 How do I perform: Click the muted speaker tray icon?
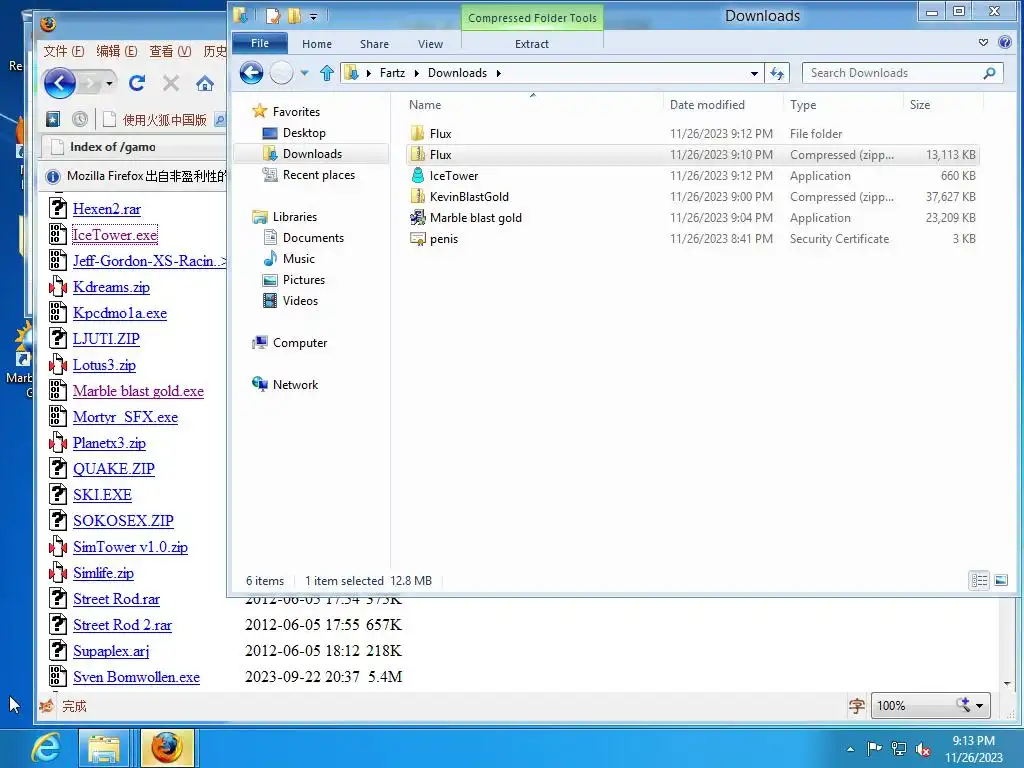tap(923, 748)
